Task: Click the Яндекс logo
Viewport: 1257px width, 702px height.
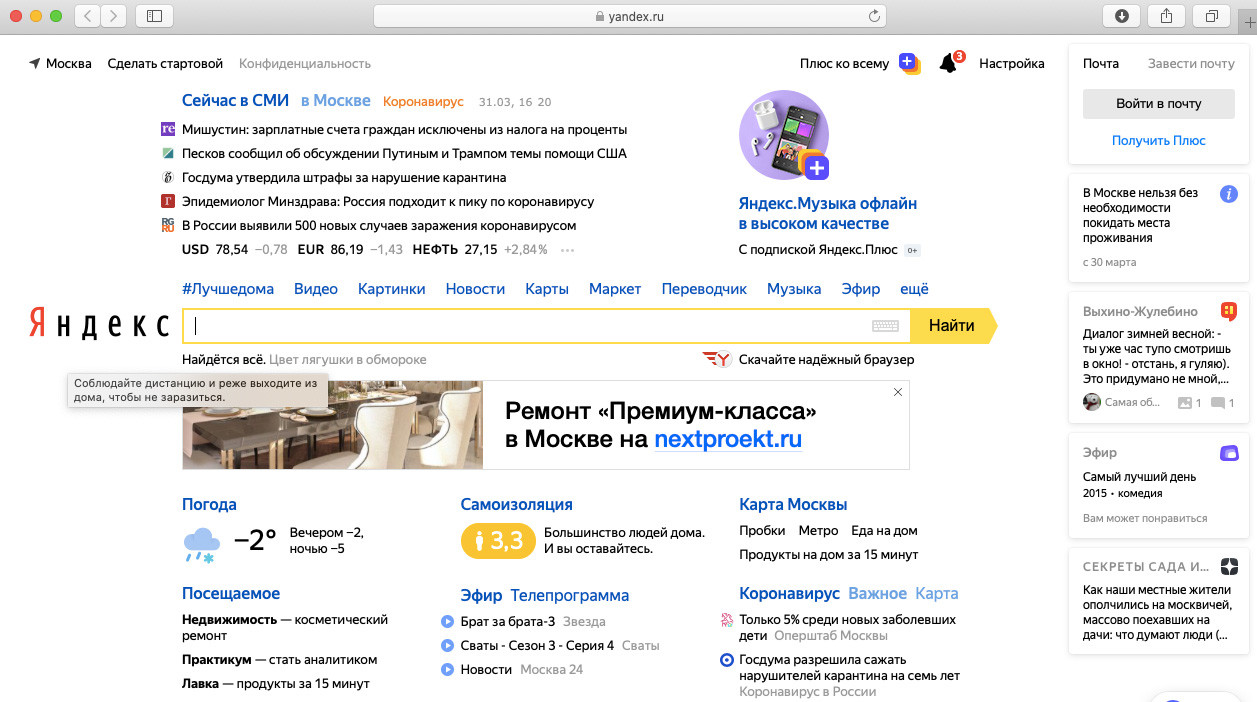Action: pos(99,325)
